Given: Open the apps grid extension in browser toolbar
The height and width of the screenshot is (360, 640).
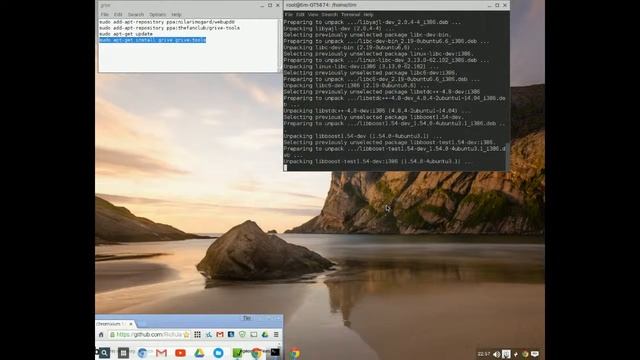Looking at the screenshot, I should coord(198,335).
